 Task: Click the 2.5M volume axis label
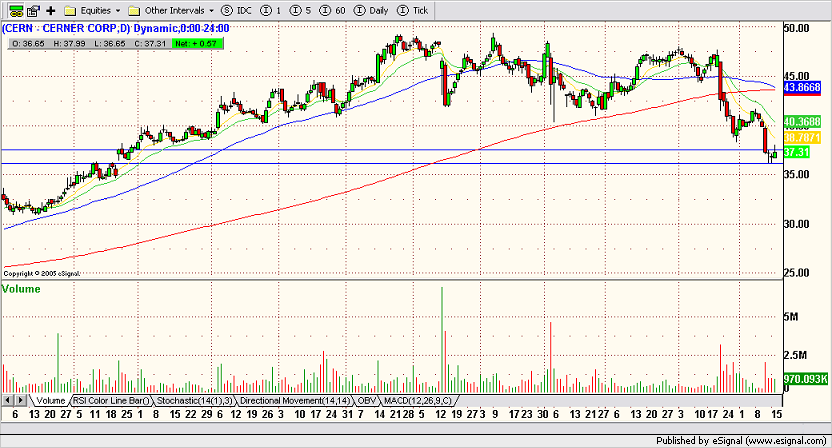[x=795, y=355]
